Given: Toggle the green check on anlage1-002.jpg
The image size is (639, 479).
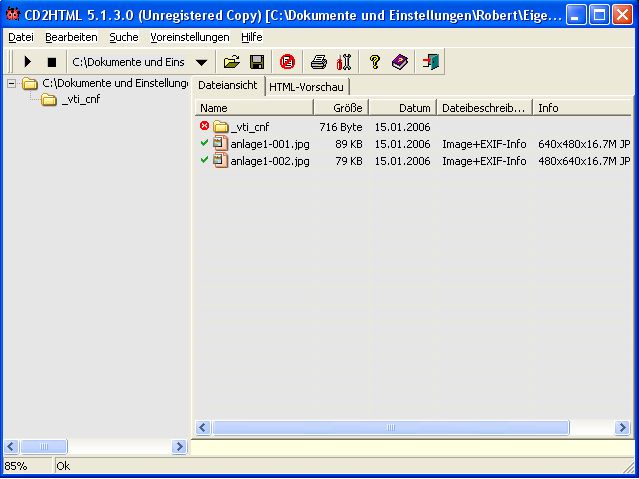Looking at the screenshot, I should (204, 161).
